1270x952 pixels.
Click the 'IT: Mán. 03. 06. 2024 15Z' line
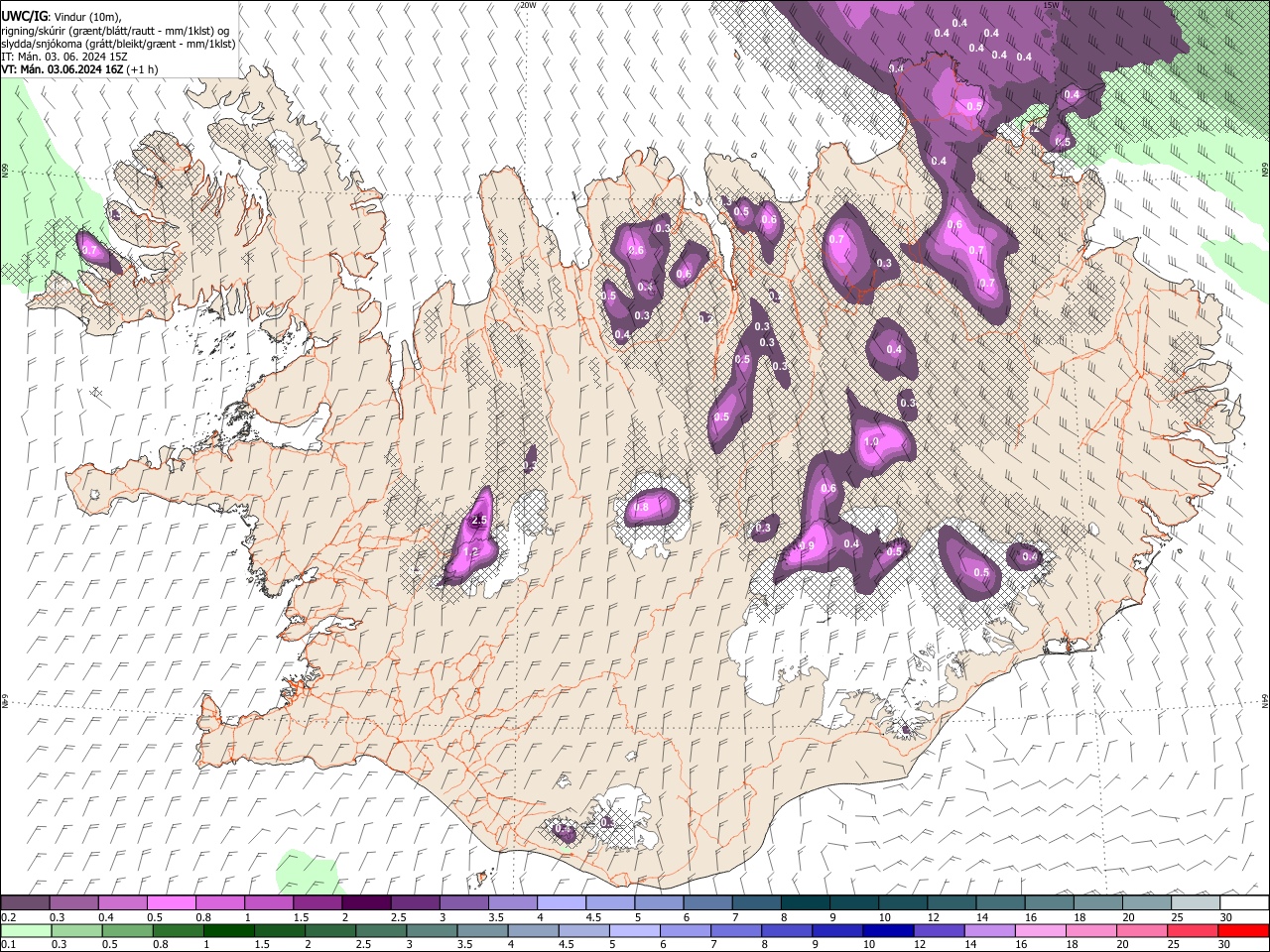tap(64, 57)
